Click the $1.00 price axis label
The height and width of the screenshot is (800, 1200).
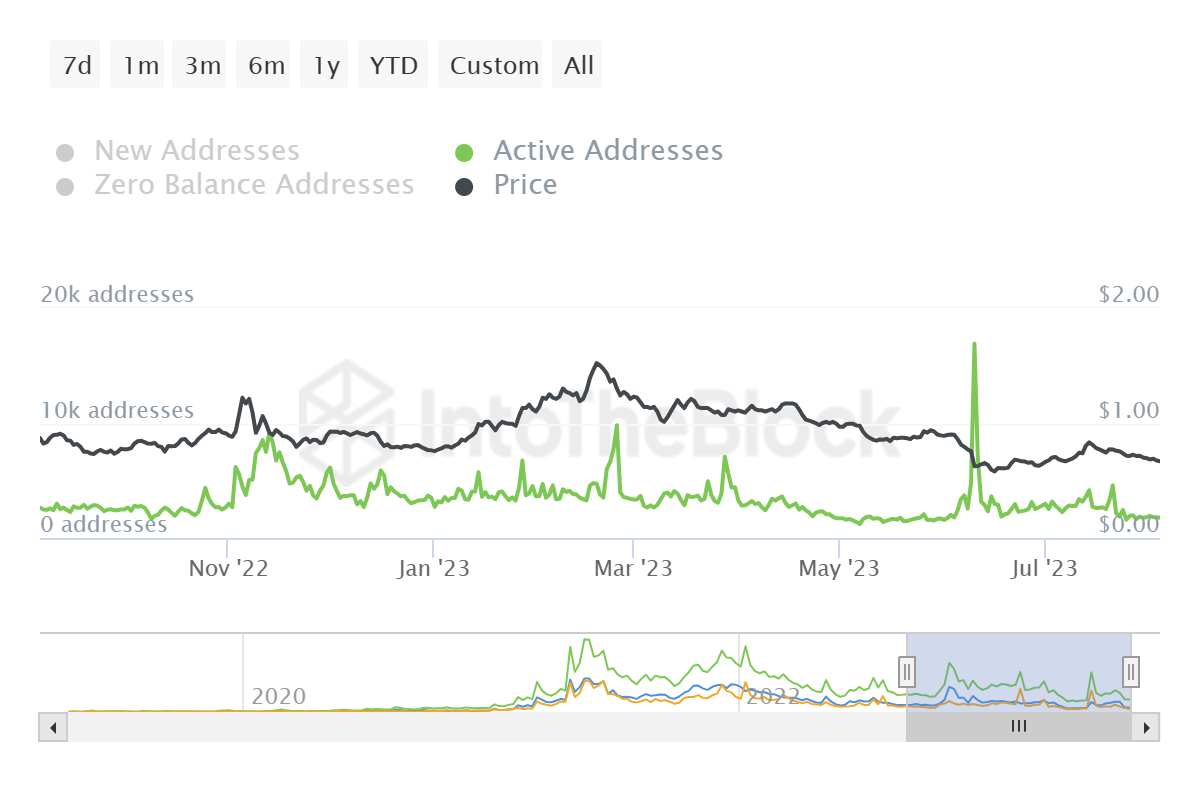pyautogui.click(x=1129, y=410)
